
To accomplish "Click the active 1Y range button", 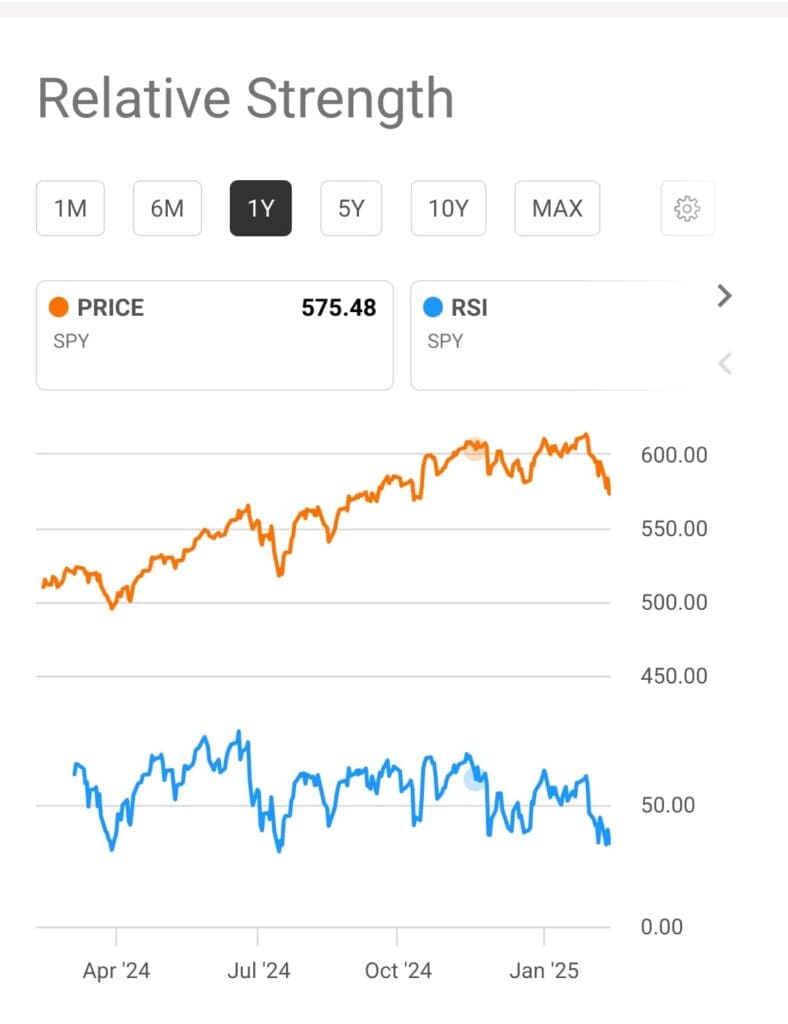I will tap(260, 208).
